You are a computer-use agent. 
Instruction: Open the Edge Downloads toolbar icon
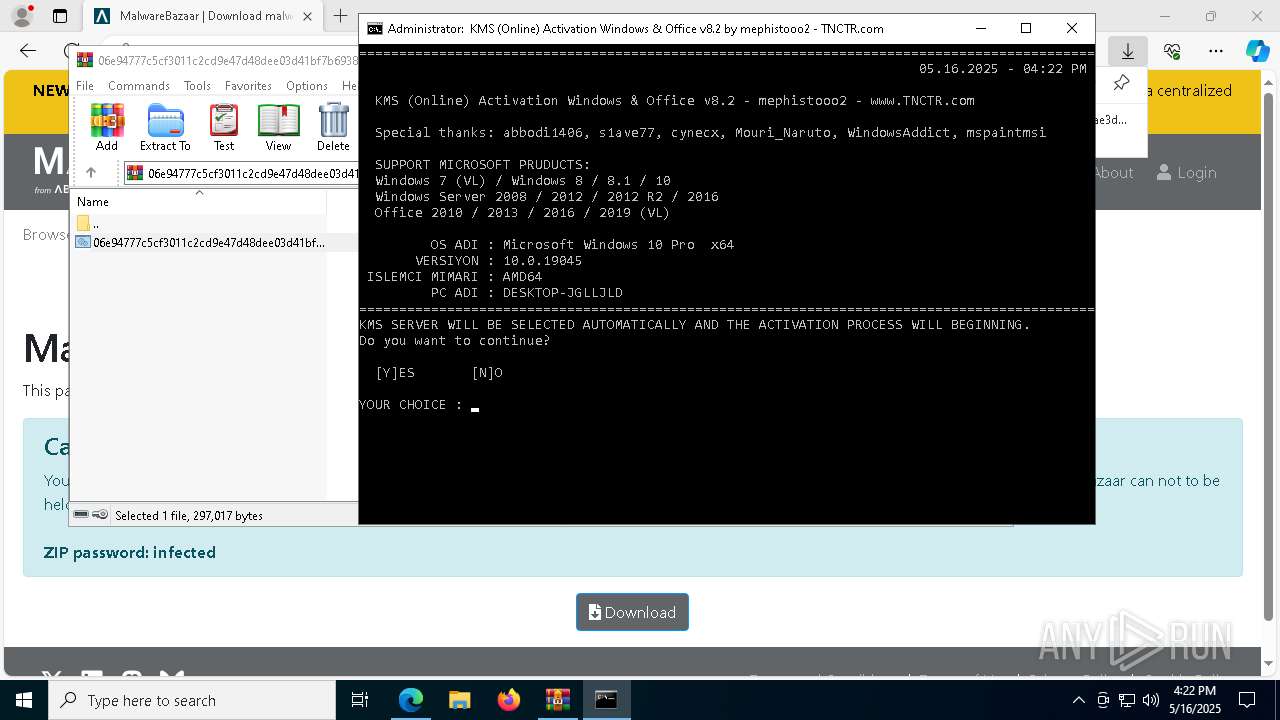coord(1128,51)
